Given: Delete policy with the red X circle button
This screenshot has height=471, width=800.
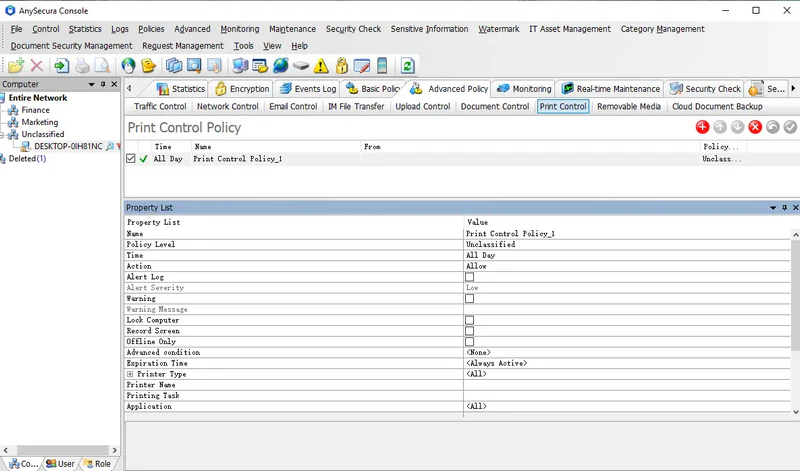Looking at the screenshot, I should (755, 127).
